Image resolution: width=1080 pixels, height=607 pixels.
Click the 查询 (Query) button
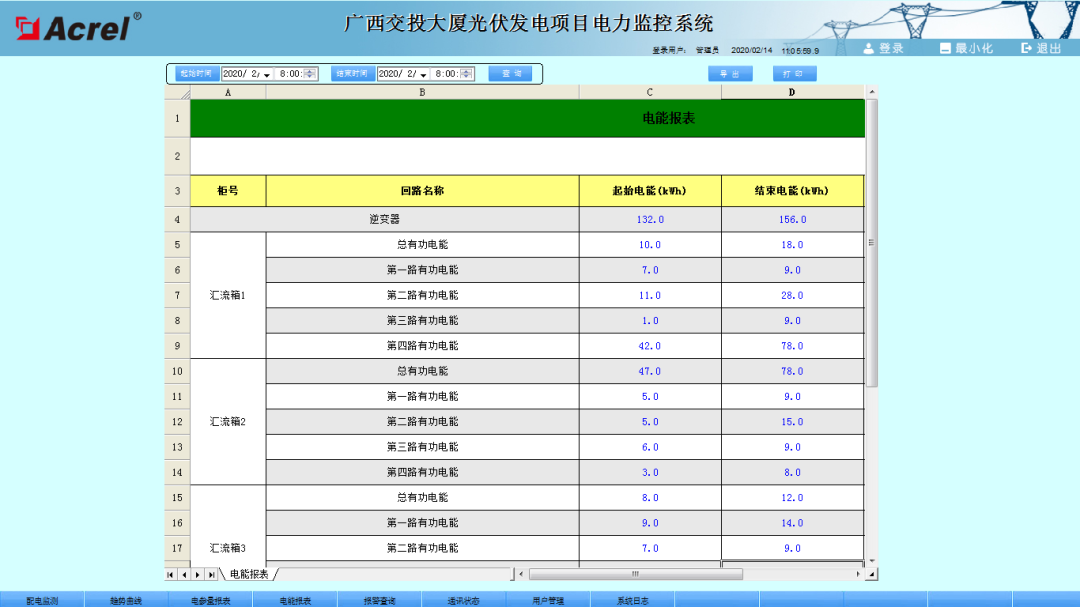click(x=512, y=73)
